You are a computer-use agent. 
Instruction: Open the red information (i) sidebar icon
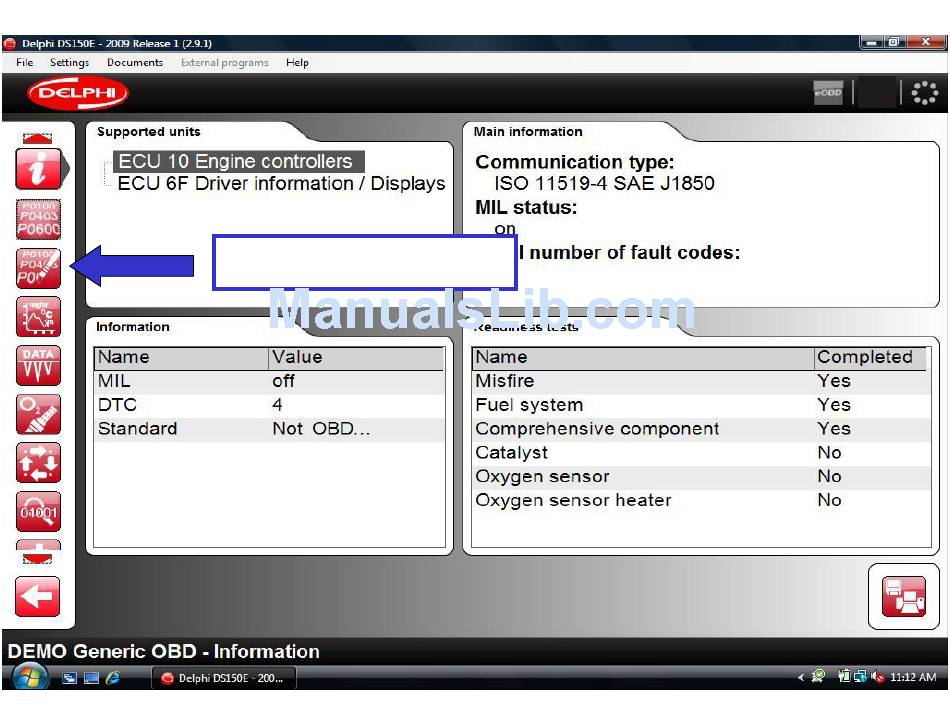click(x=38, y=169)
